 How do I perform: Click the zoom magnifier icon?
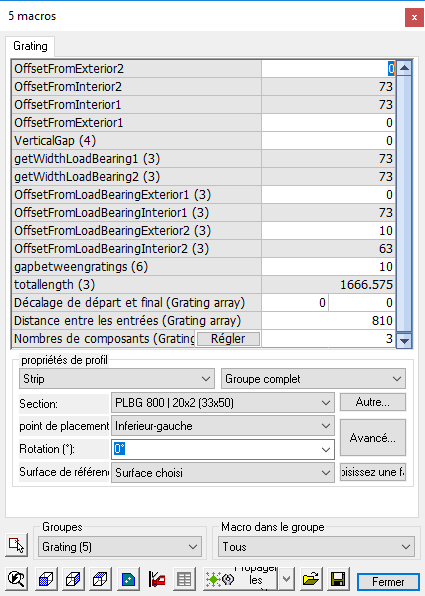(x=16, y=579)
